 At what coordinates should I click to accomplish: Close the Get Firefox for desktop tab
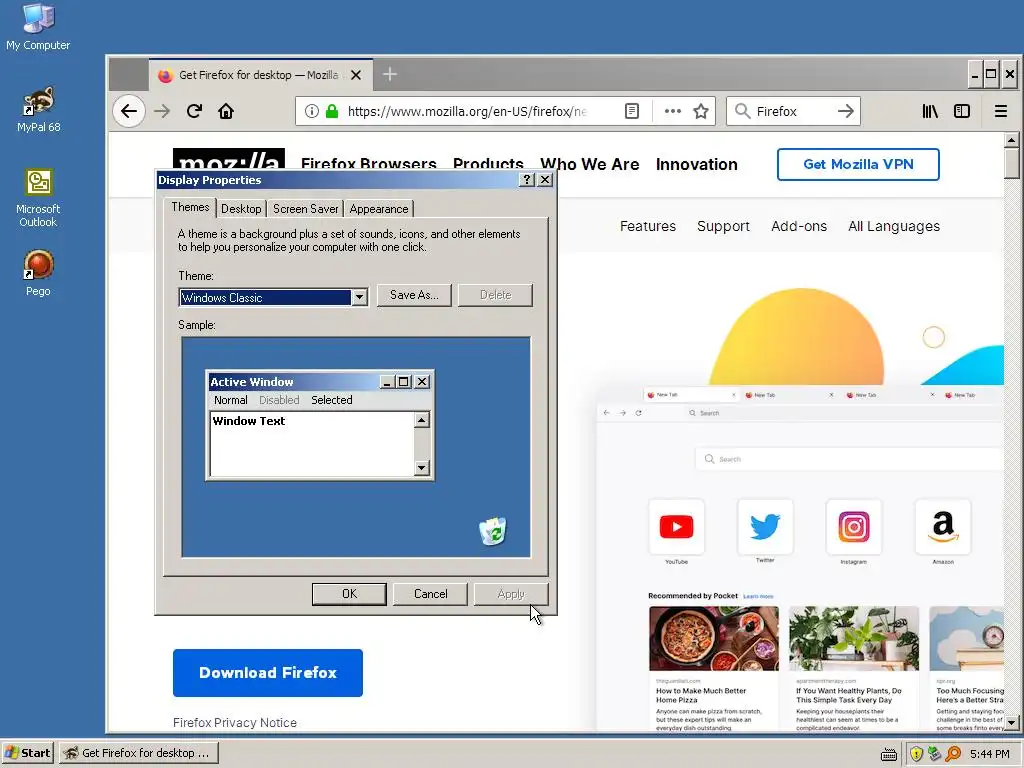pos(356,75)
